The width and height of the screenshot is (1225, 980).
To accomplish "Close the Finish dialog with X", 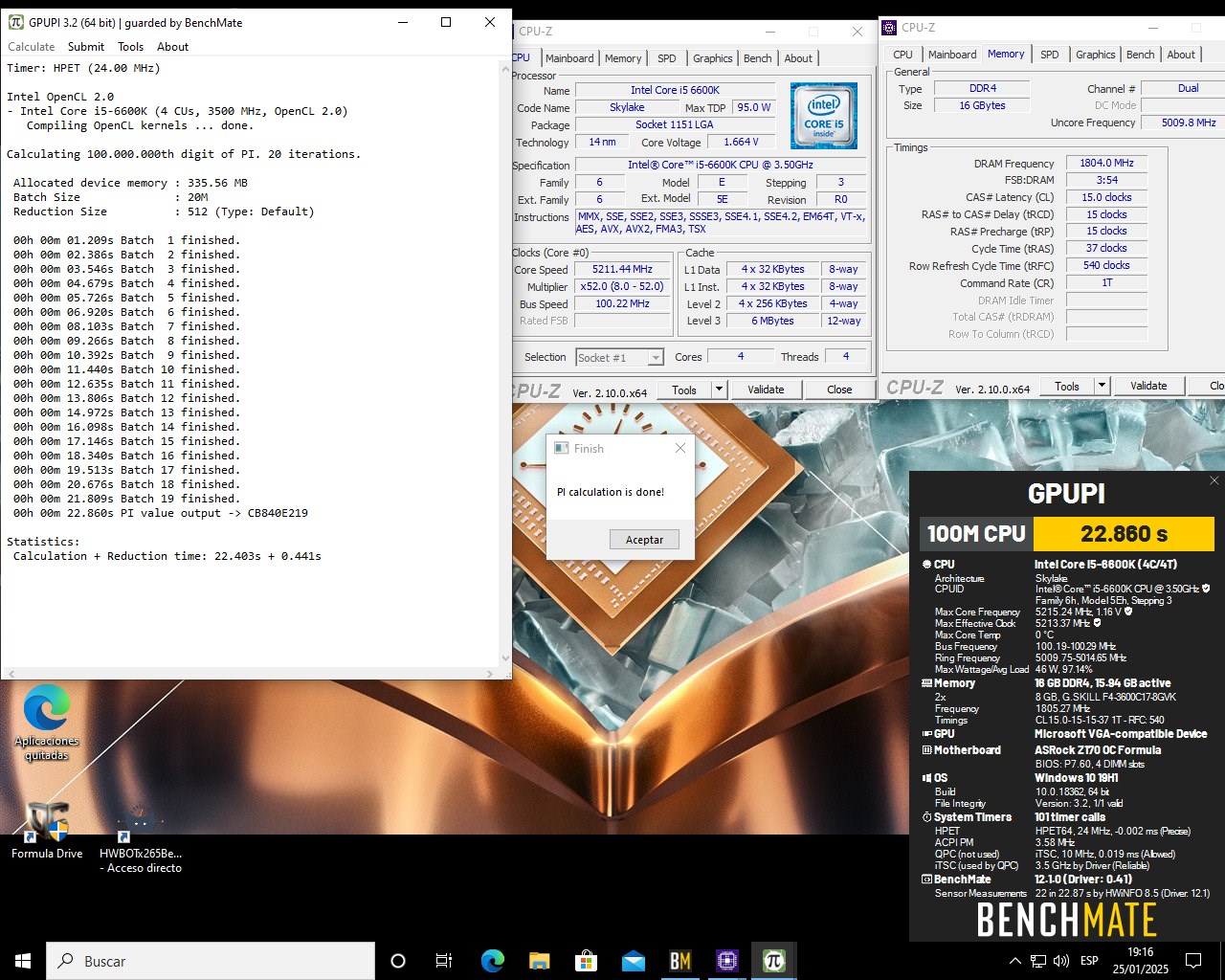I will (x=679, y=448).
